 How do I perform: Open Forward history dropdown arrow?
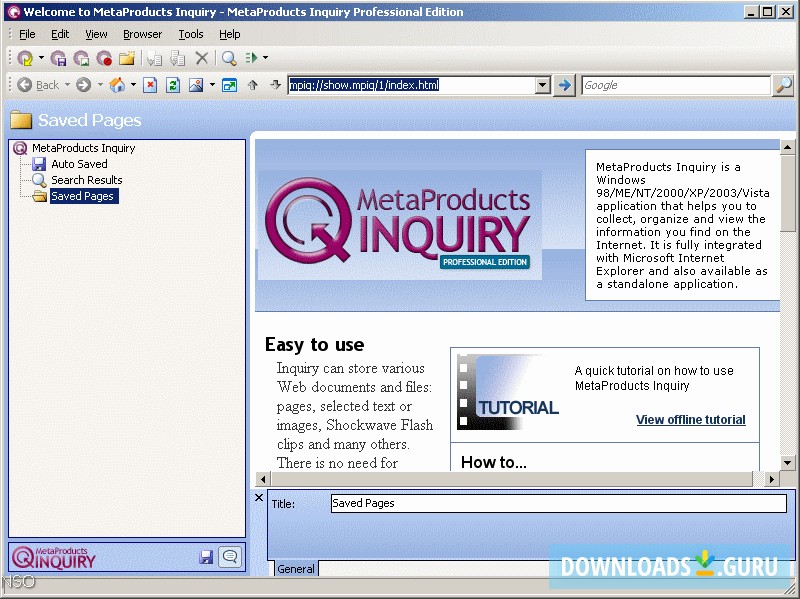(x=100, y=85)
